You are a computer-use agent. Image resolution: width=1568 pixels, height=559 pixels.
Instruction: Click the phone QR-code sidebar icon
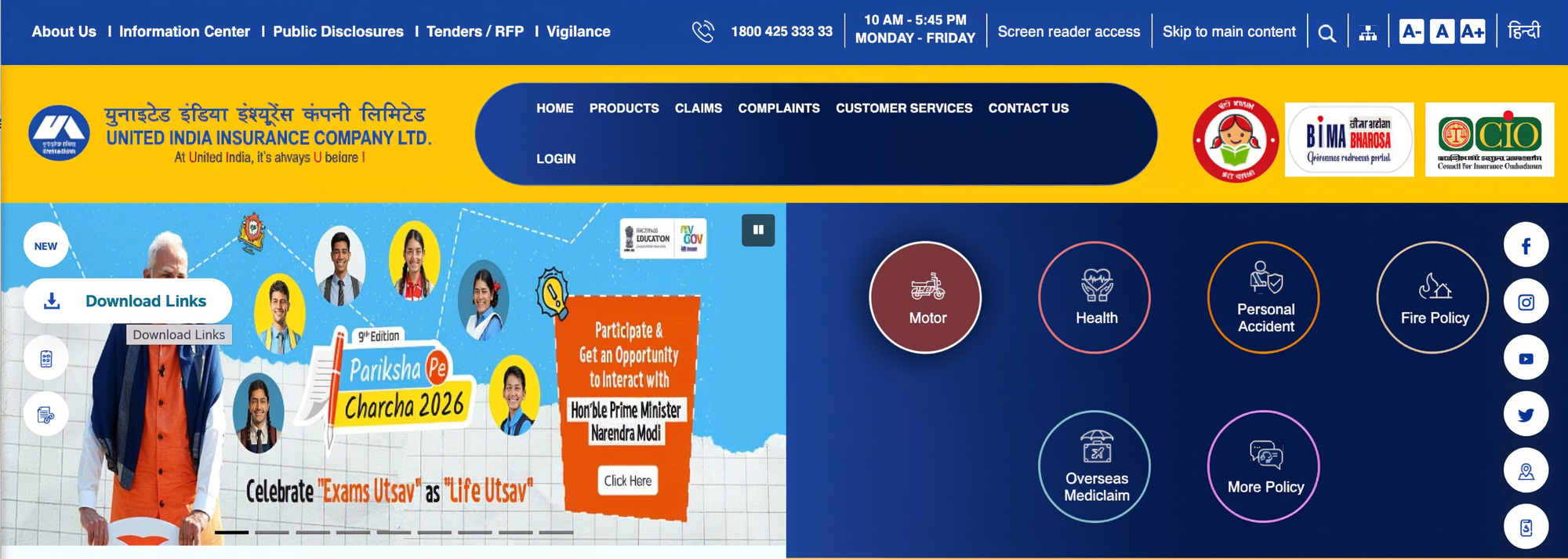click(46, 358)
